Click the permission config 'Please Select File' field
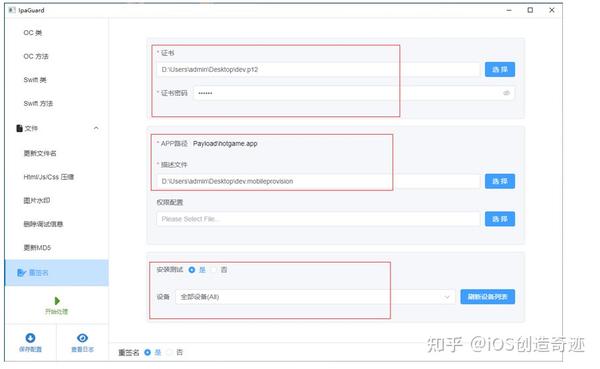 pyautogui.click(x=318, y=219)
